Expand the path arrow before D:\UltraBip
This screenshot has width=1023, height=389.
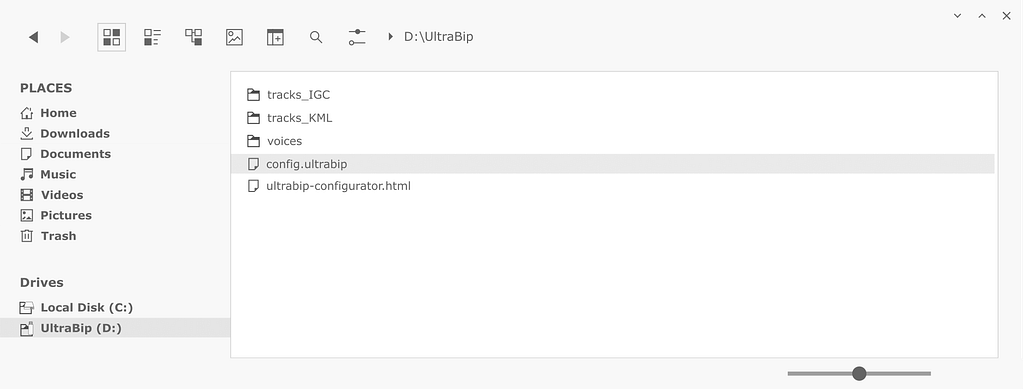(391, 37)
